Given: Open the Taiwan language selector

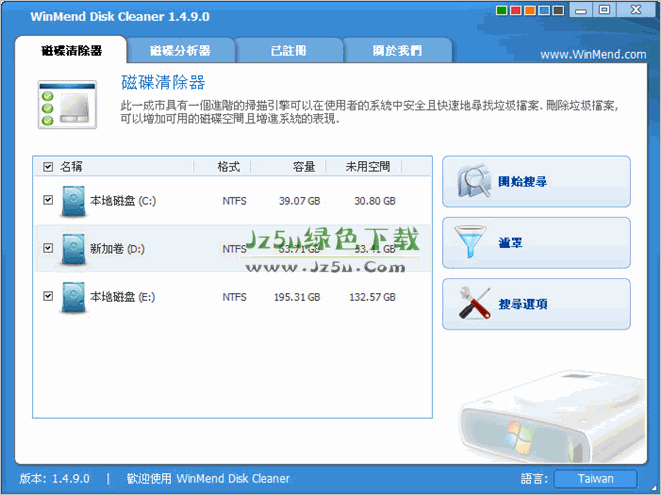Looking at the screenshot, I should (x=595, y=479).
